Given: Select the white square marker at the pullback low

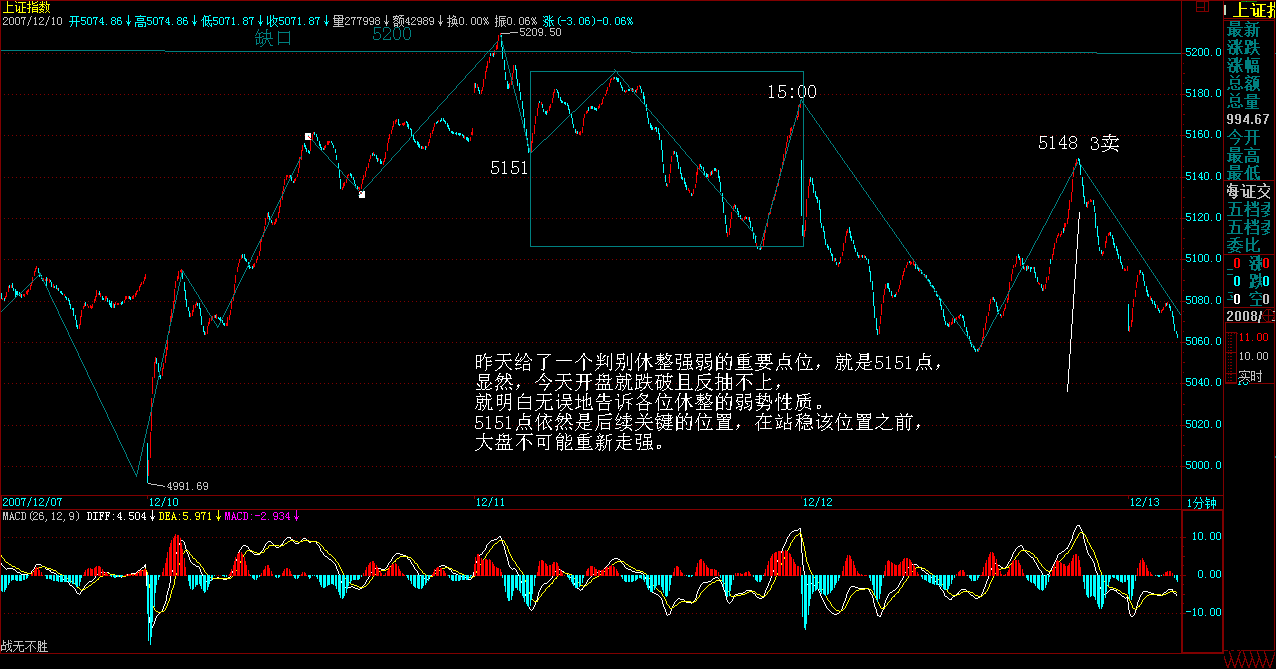Looking at the screenshot, I should [361, 194].
